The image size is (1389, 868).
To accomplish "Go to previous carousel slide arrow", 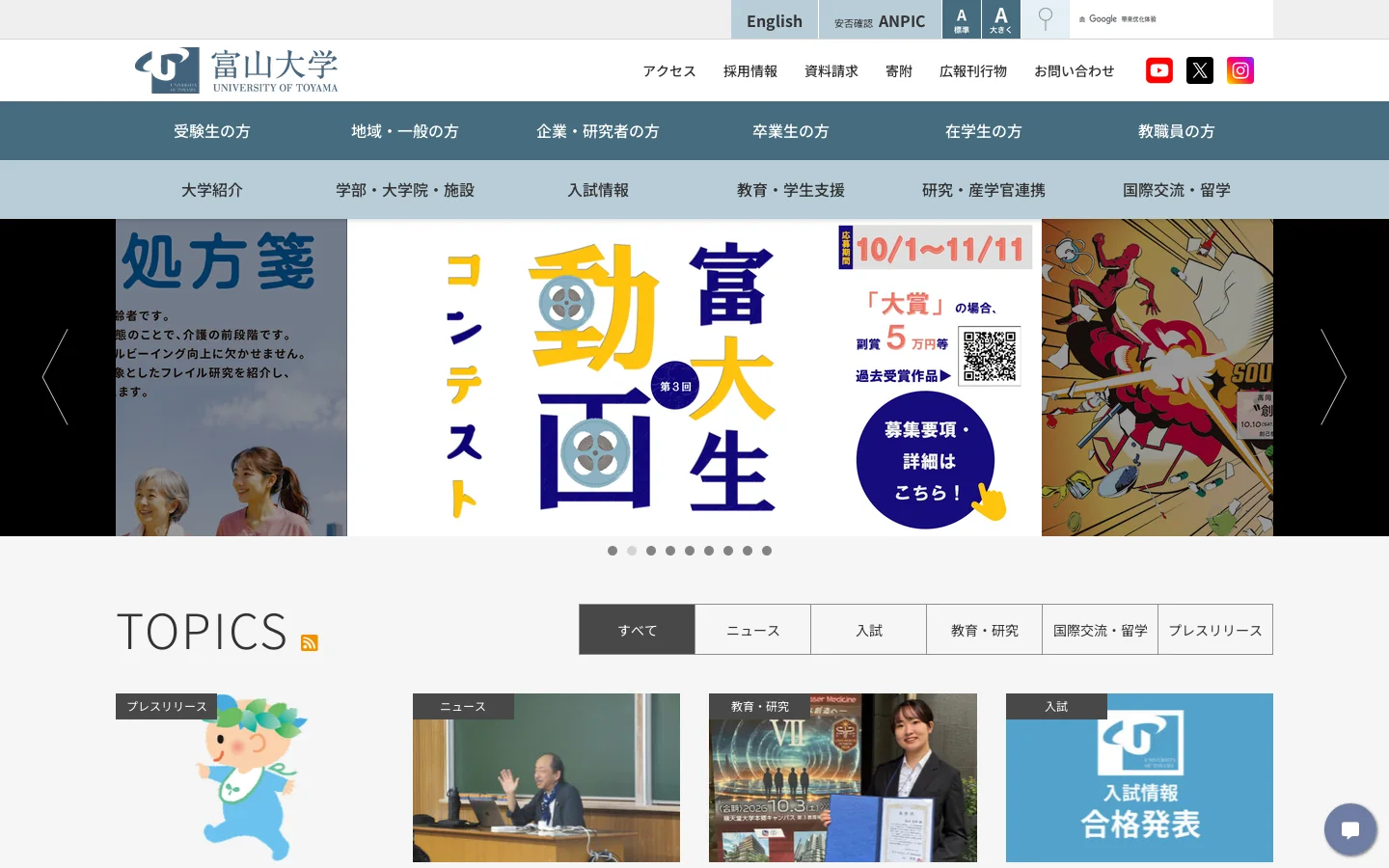I will [55, 377].
